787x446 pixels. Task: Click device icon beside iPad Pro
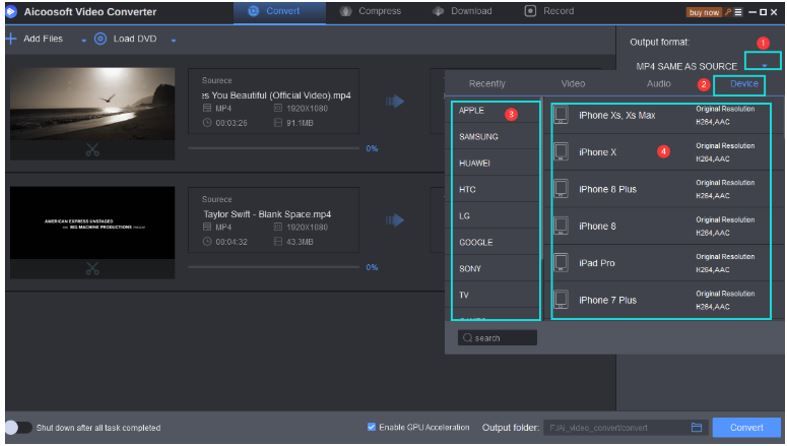coord(561,262)
